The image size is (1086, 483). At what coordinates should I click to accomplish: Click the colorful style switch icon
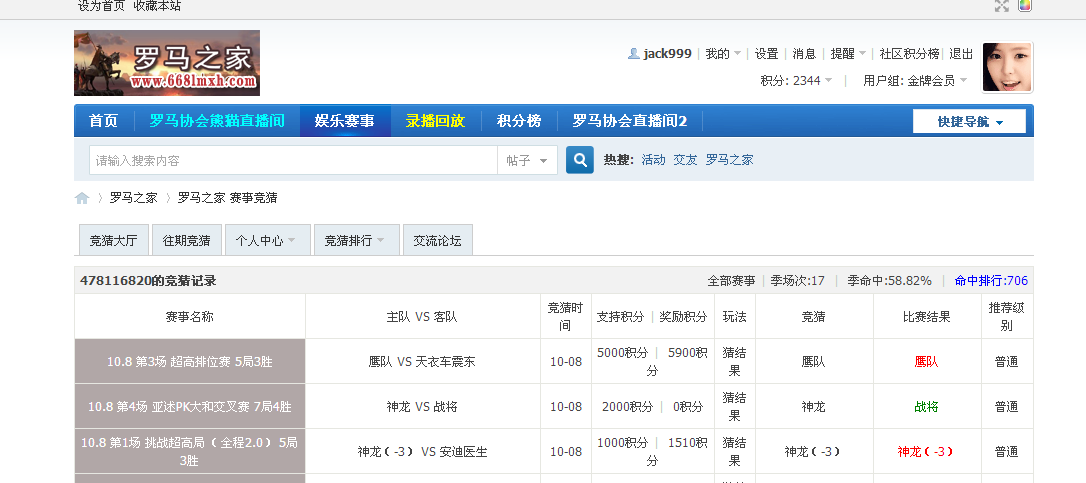[1025, 6]
